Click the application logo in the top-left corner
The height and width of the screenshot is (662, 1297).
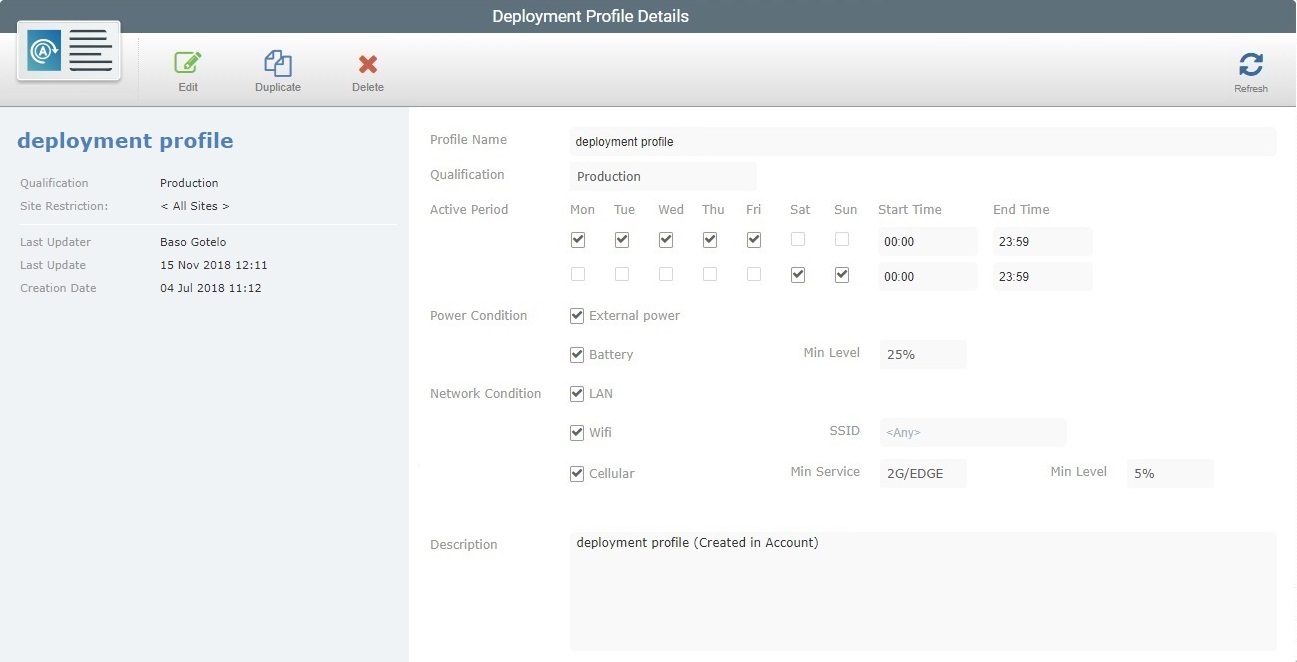(67, 50)
